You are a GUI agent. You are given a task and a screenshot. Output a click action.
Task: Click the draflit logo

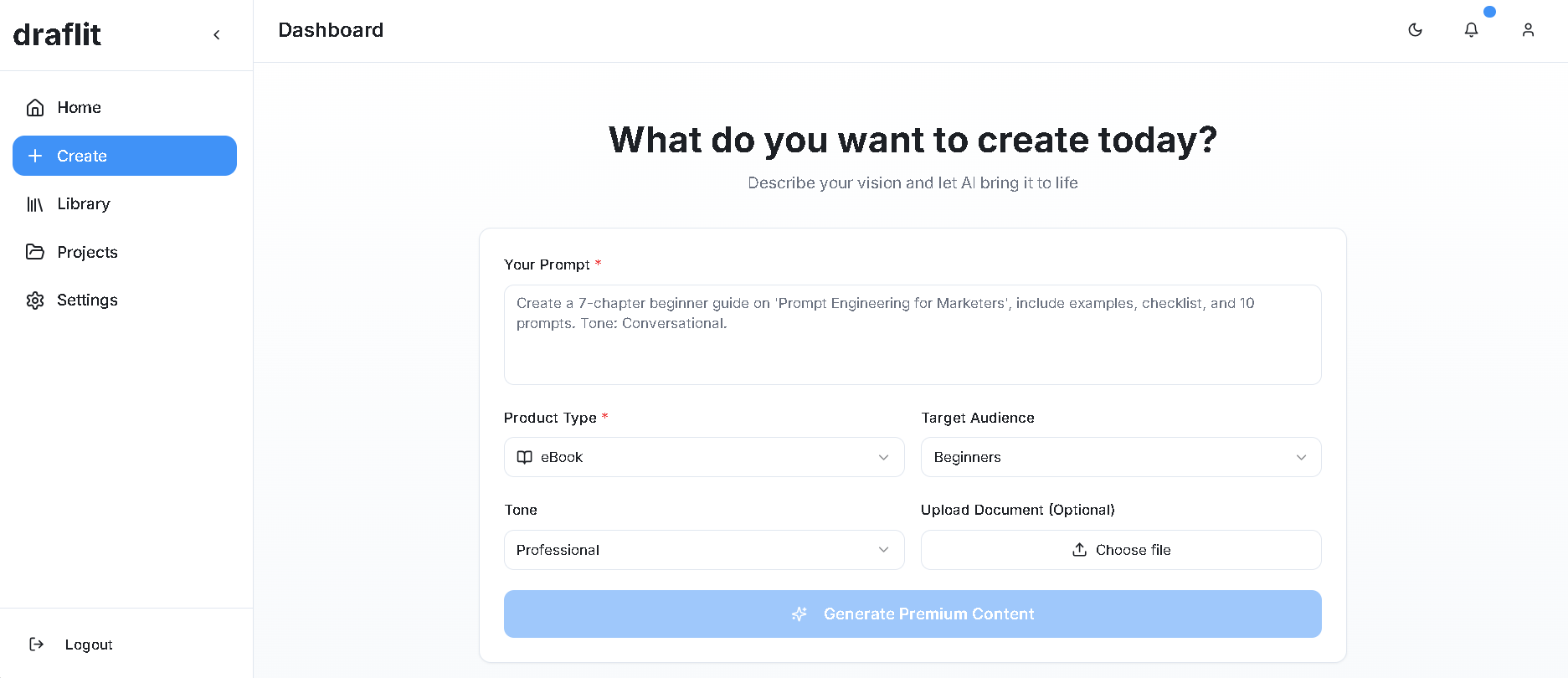pos(57,34)
